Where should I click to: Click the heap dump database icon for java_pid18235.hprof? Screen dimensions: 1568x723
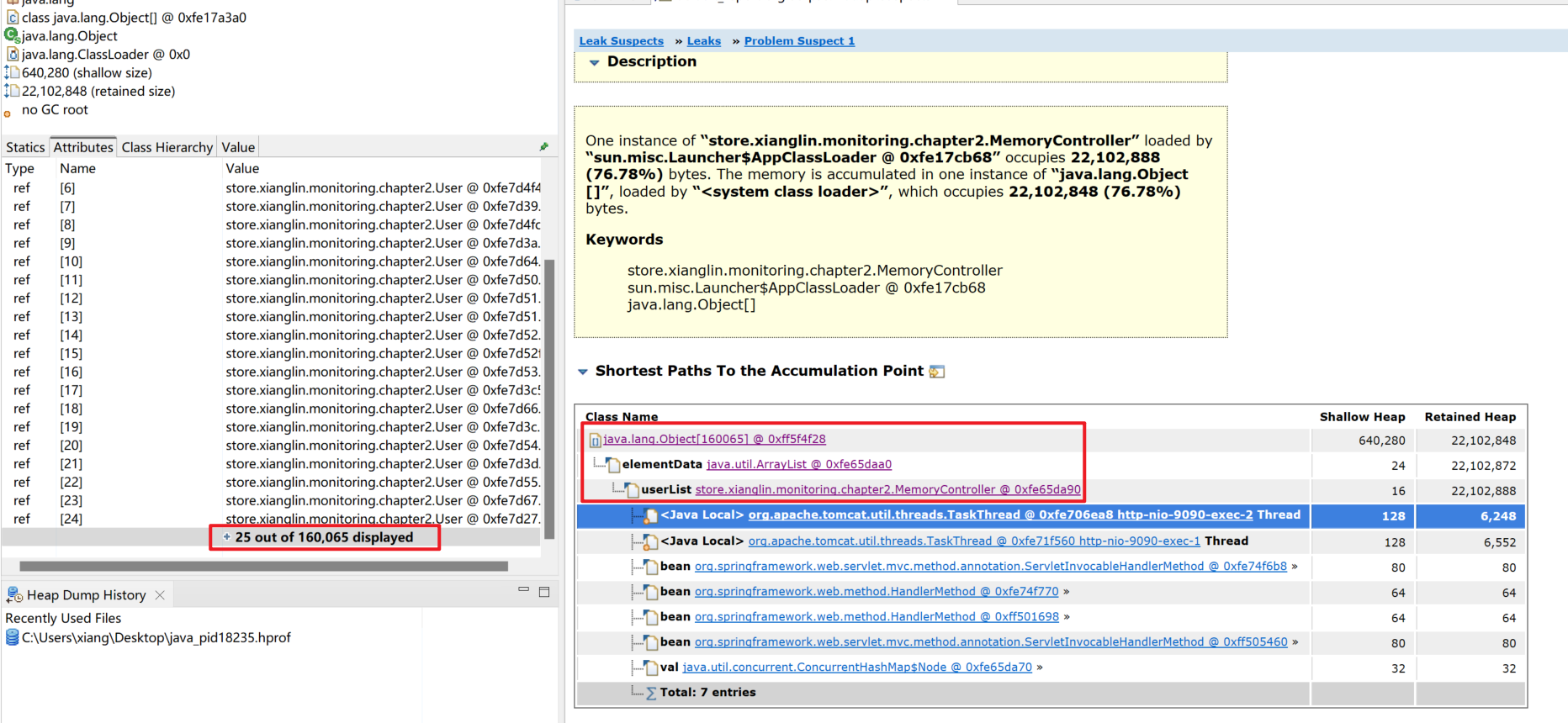pyautogui.click(x=12, y=637)
